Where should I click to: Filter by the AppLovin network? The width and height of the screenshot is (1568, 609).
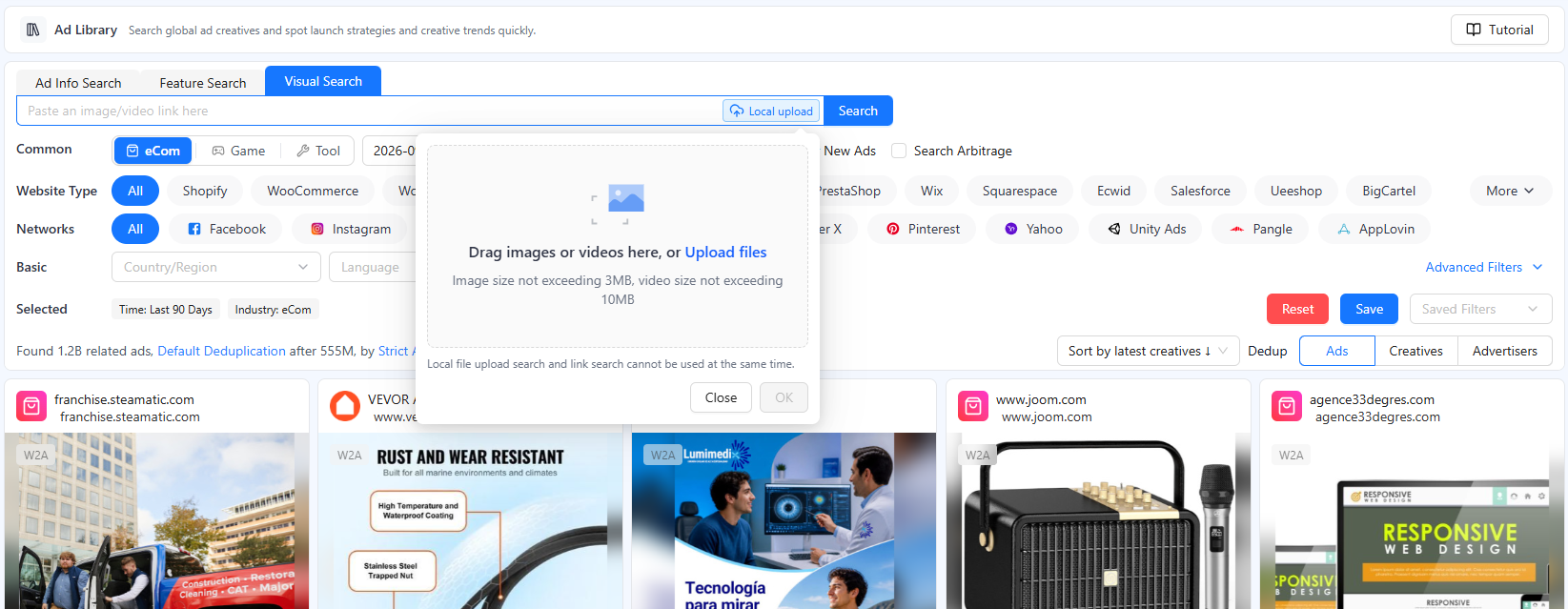click(1375, 229)
